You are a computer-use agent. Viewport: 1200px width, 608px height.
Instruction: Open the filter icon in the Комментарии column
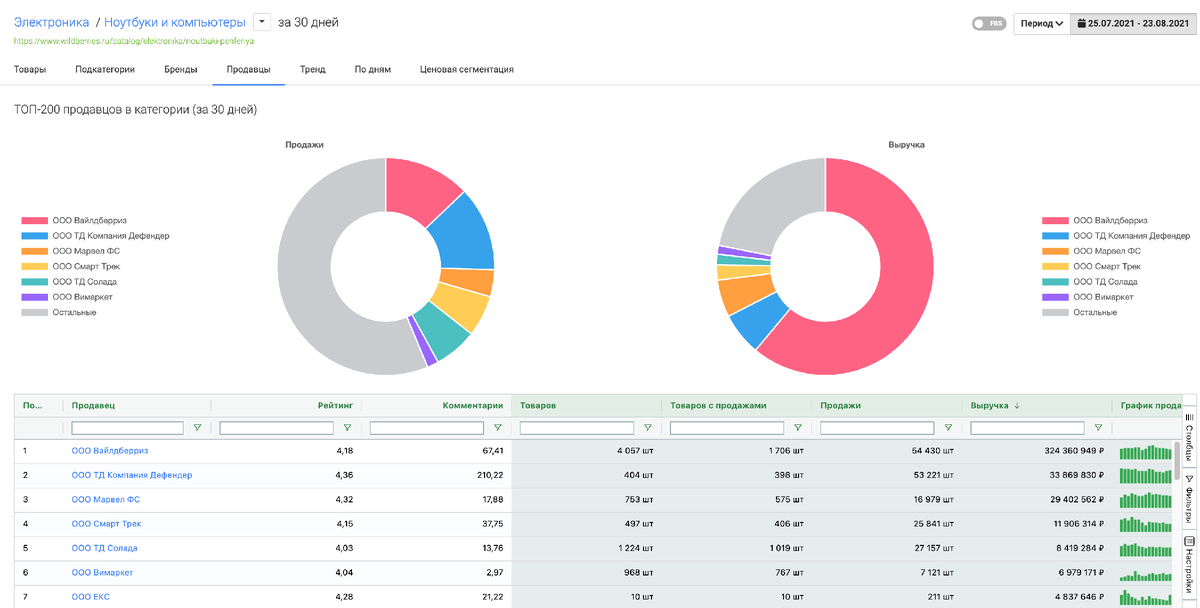click(x=497, y=428)
